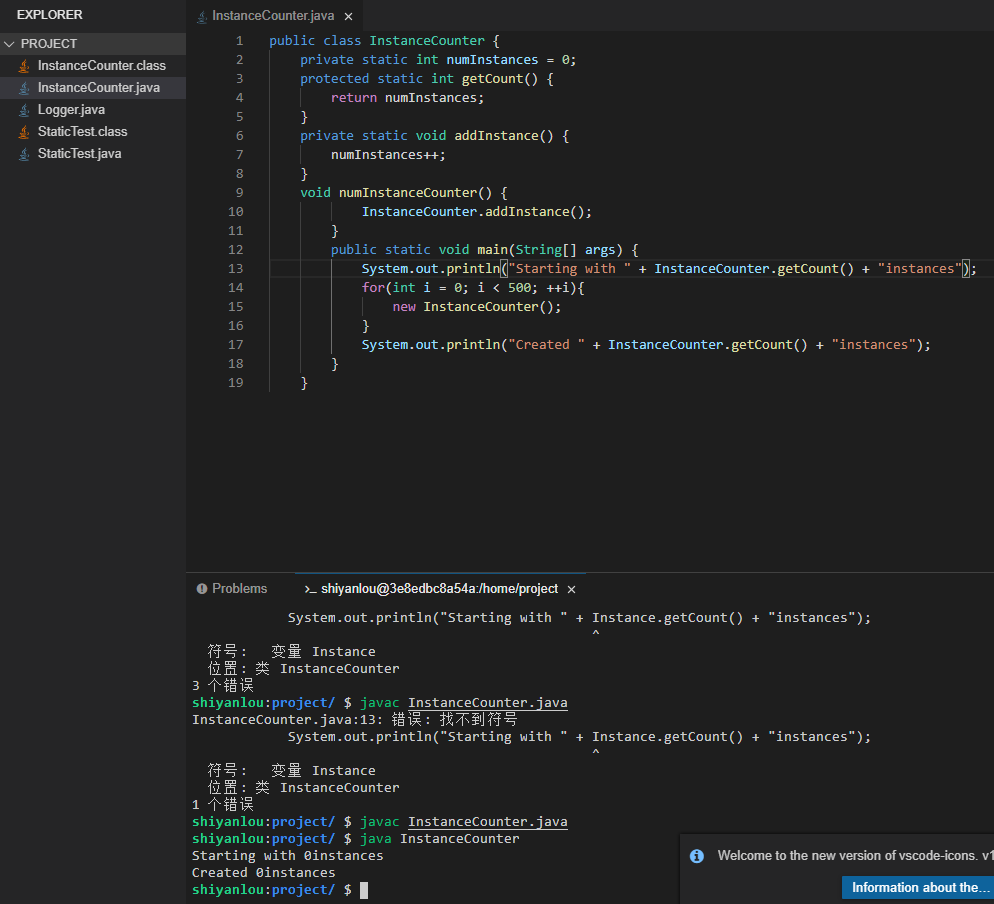This screenshot has width=994, height=904.
Task: Click "void numInstanceCounter()" on line 9
Action: [396, 193]
